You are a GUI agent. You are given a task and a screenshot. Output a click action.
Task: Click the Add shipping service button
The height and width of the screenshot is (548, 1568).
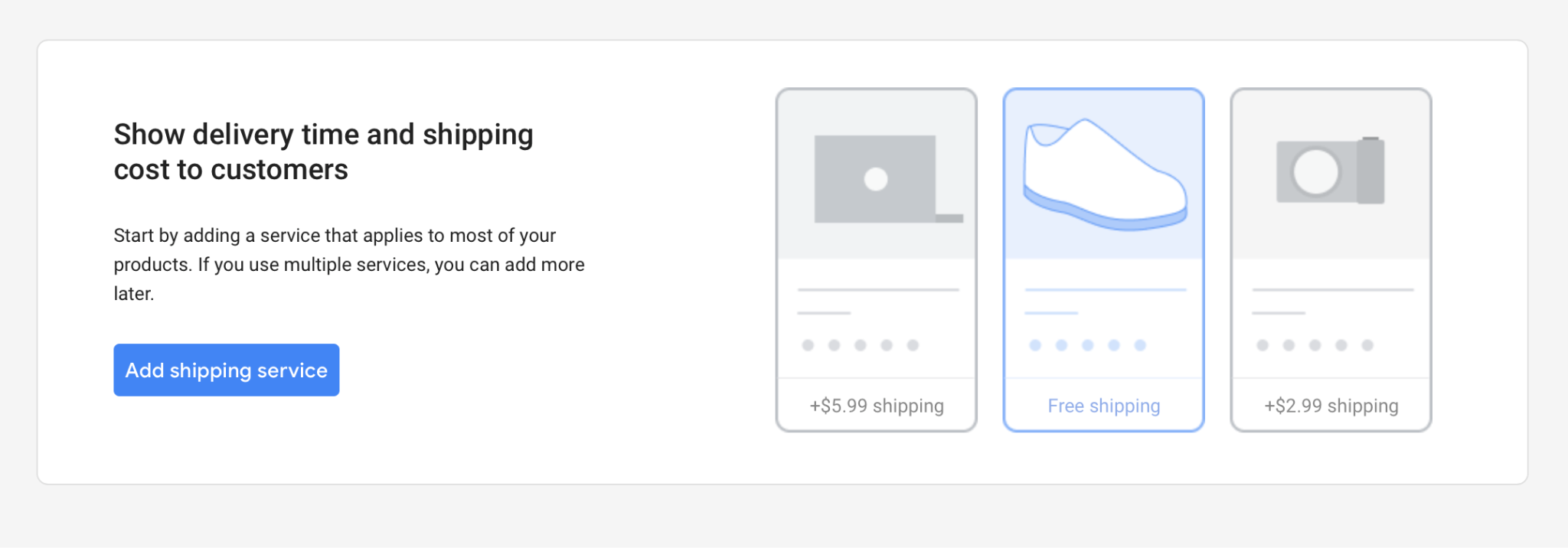tap(227, 370)
